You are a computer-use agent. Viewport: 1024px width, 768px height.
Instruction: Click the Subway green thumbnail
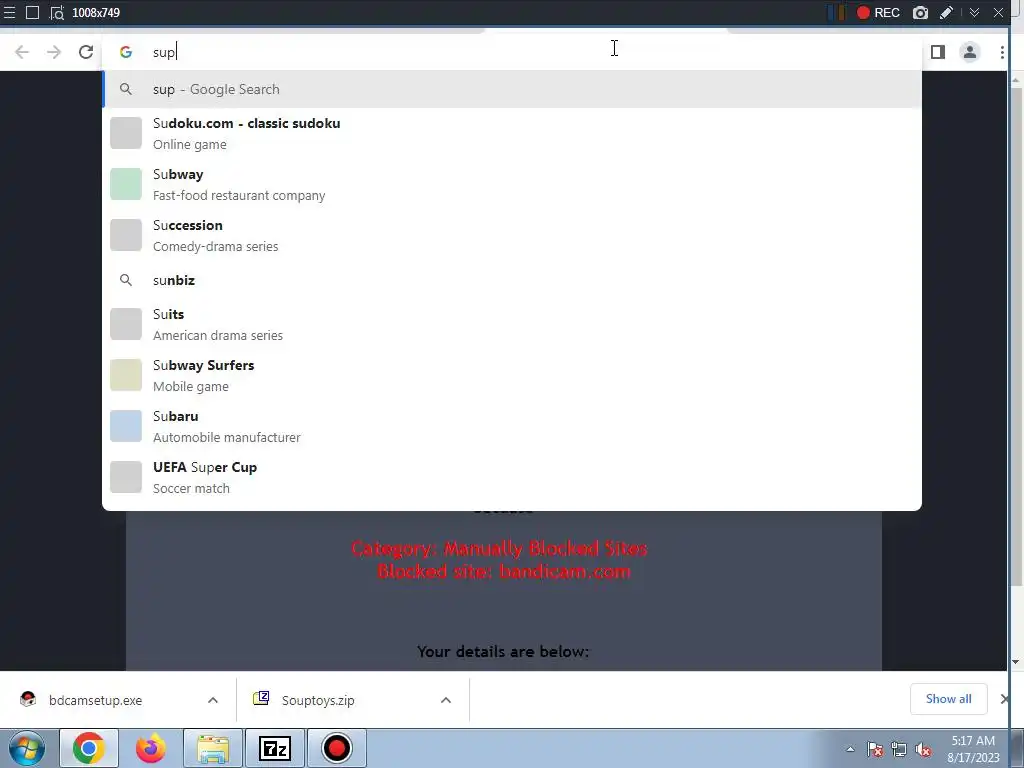[126, 184]
